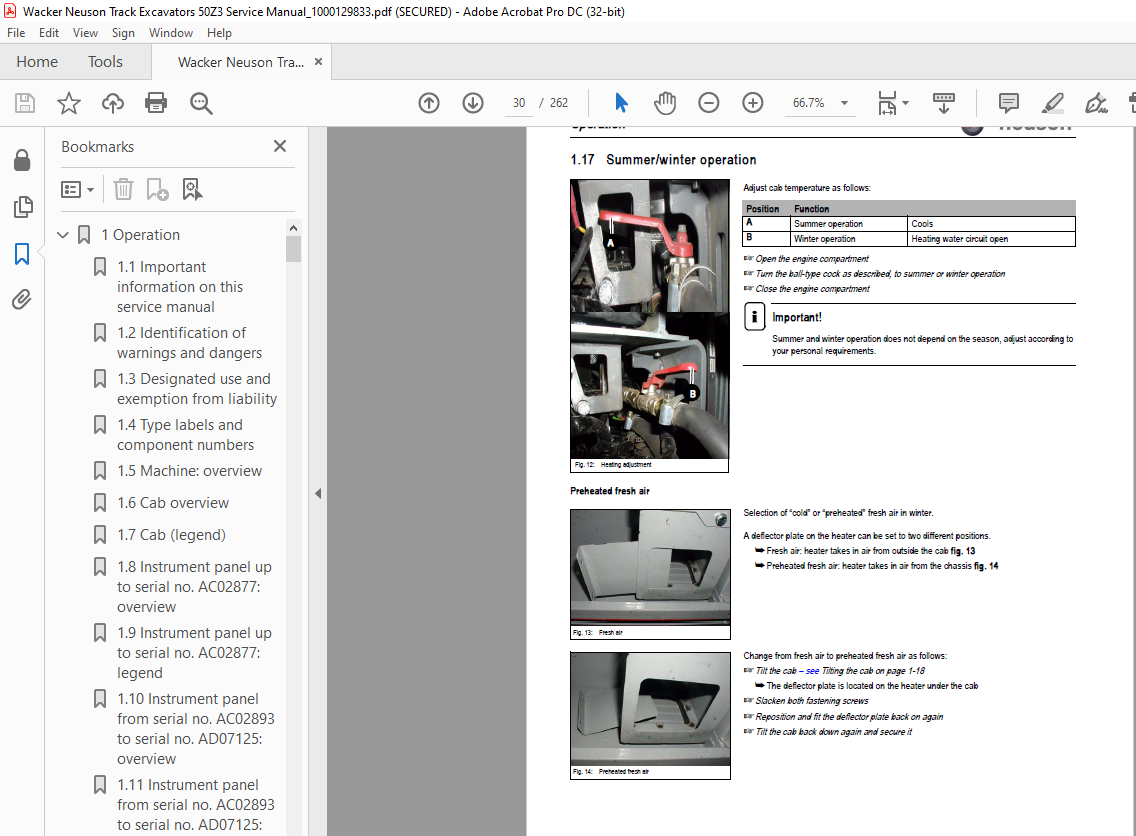Click the Fig. 13 Fresh air image
The width and height of the screenshot is (1136, 836).
[x=650, y=567]
